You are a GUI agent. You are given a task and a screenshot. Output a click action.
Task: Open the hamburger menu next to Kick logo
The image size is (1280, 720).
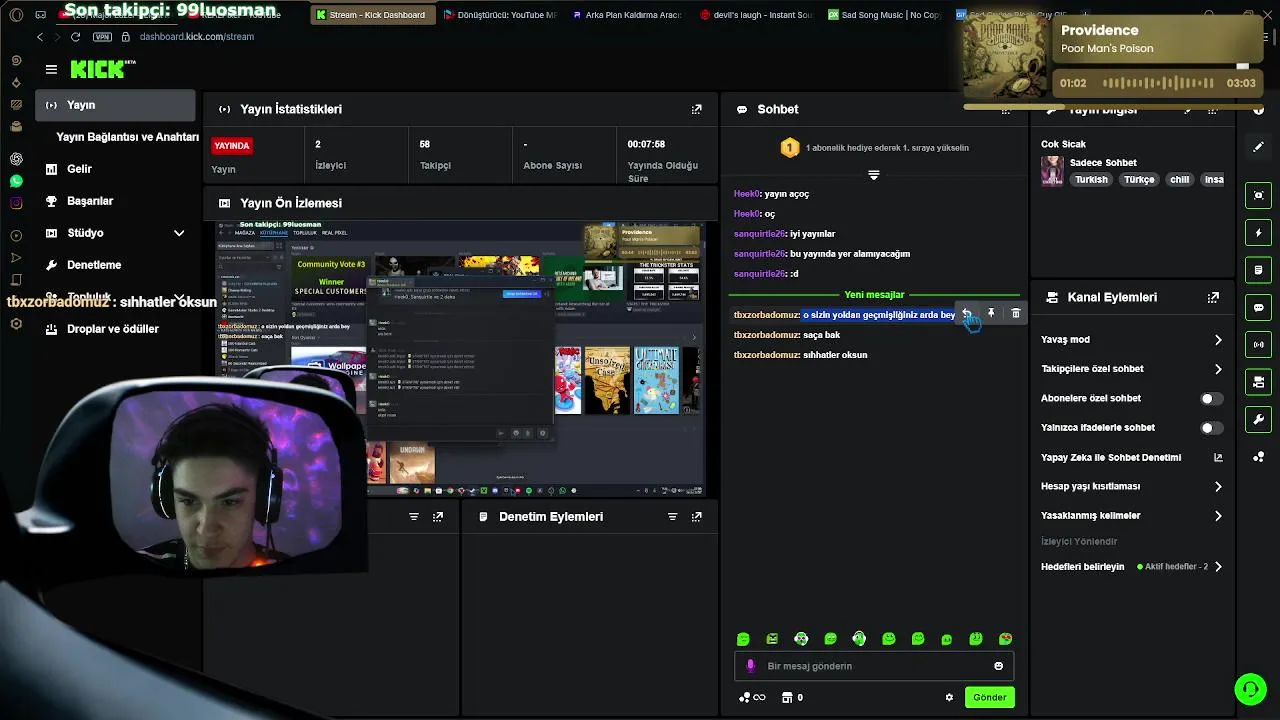[51, 69]
